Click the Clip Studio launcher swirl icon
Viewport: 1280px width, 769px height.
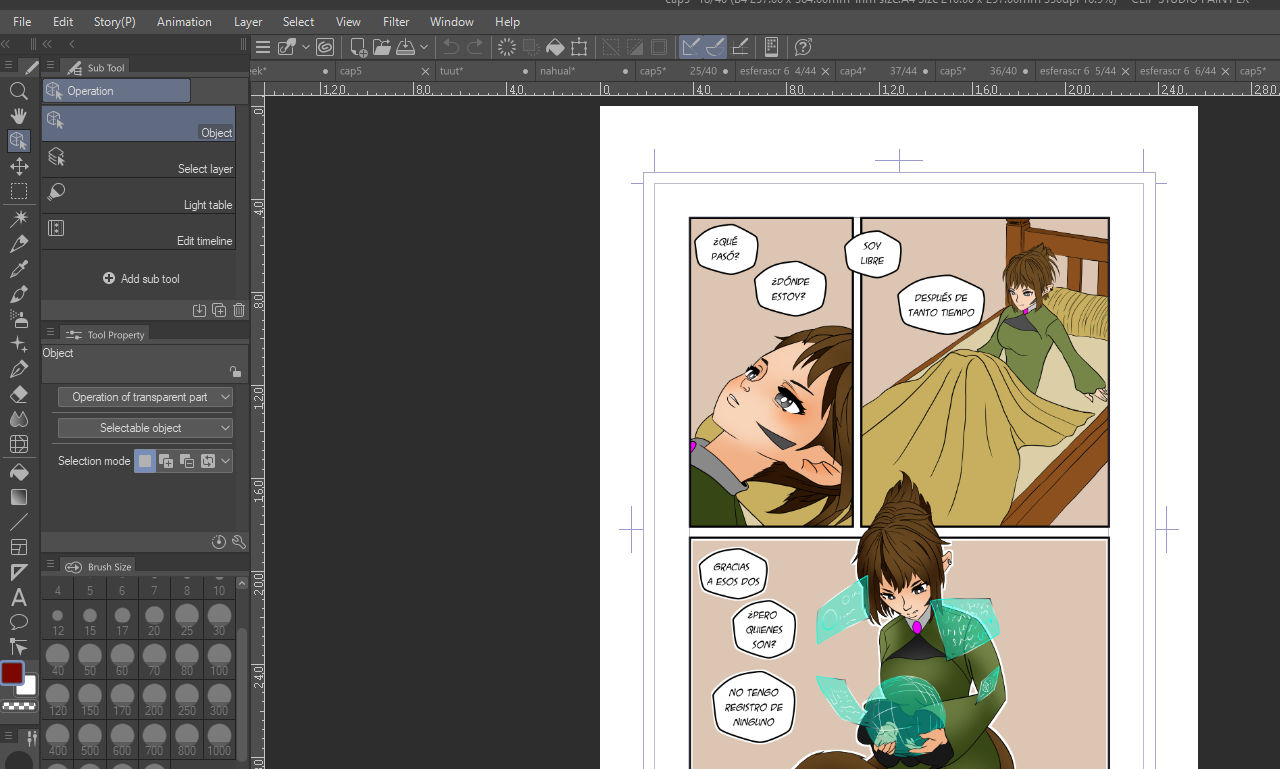click(x=325, y=47)
